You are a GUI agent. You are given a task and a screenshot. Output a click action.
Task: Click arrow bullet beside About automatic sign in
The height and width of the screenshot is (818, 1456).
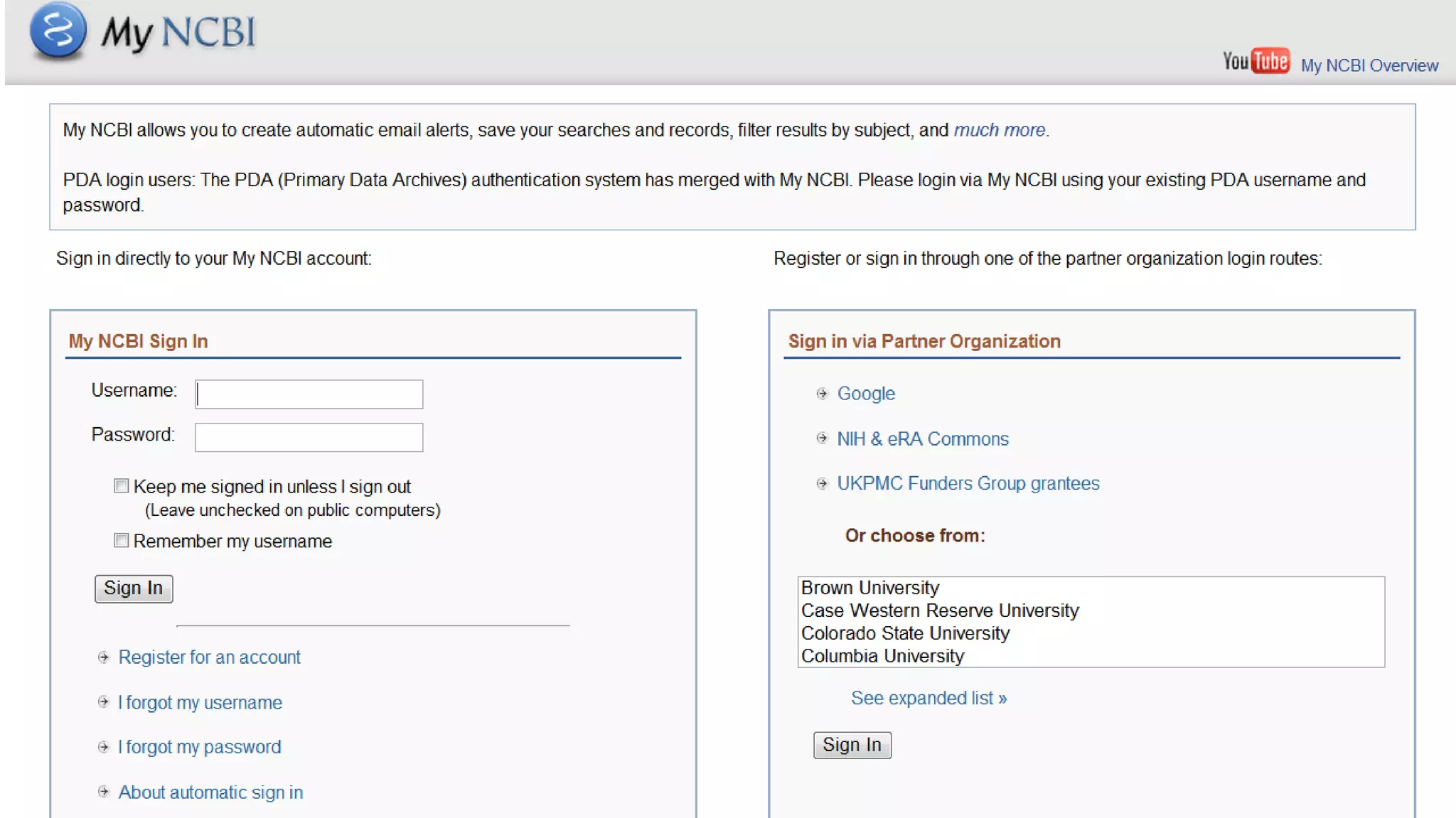click(104, 792)
